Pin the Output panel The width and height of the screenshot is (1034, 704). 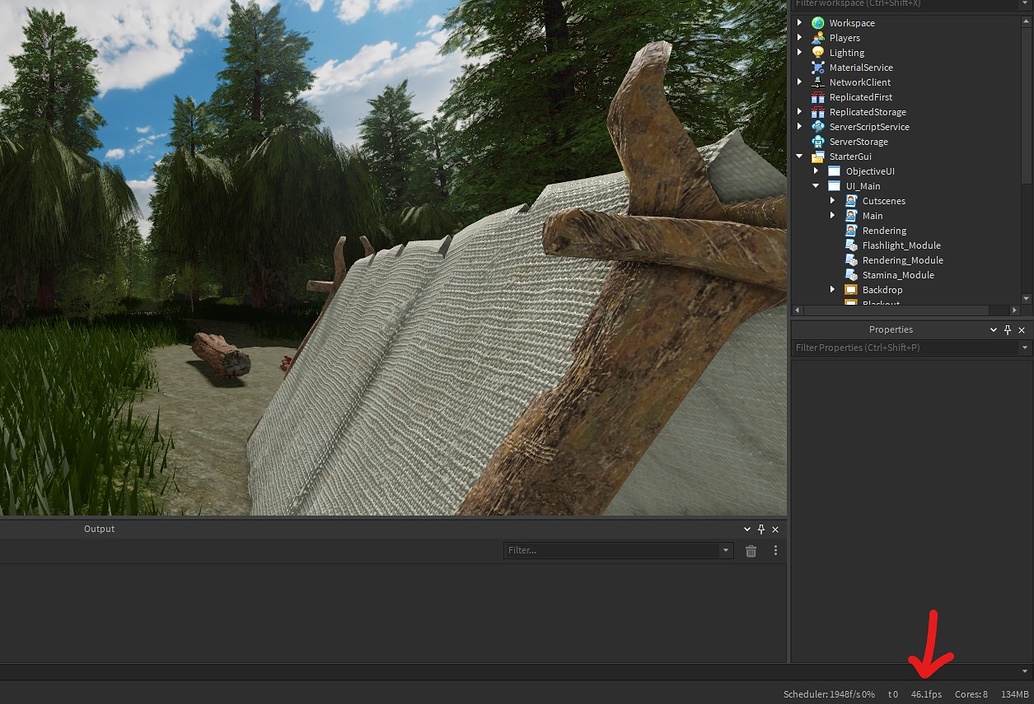tap(760, 529)
